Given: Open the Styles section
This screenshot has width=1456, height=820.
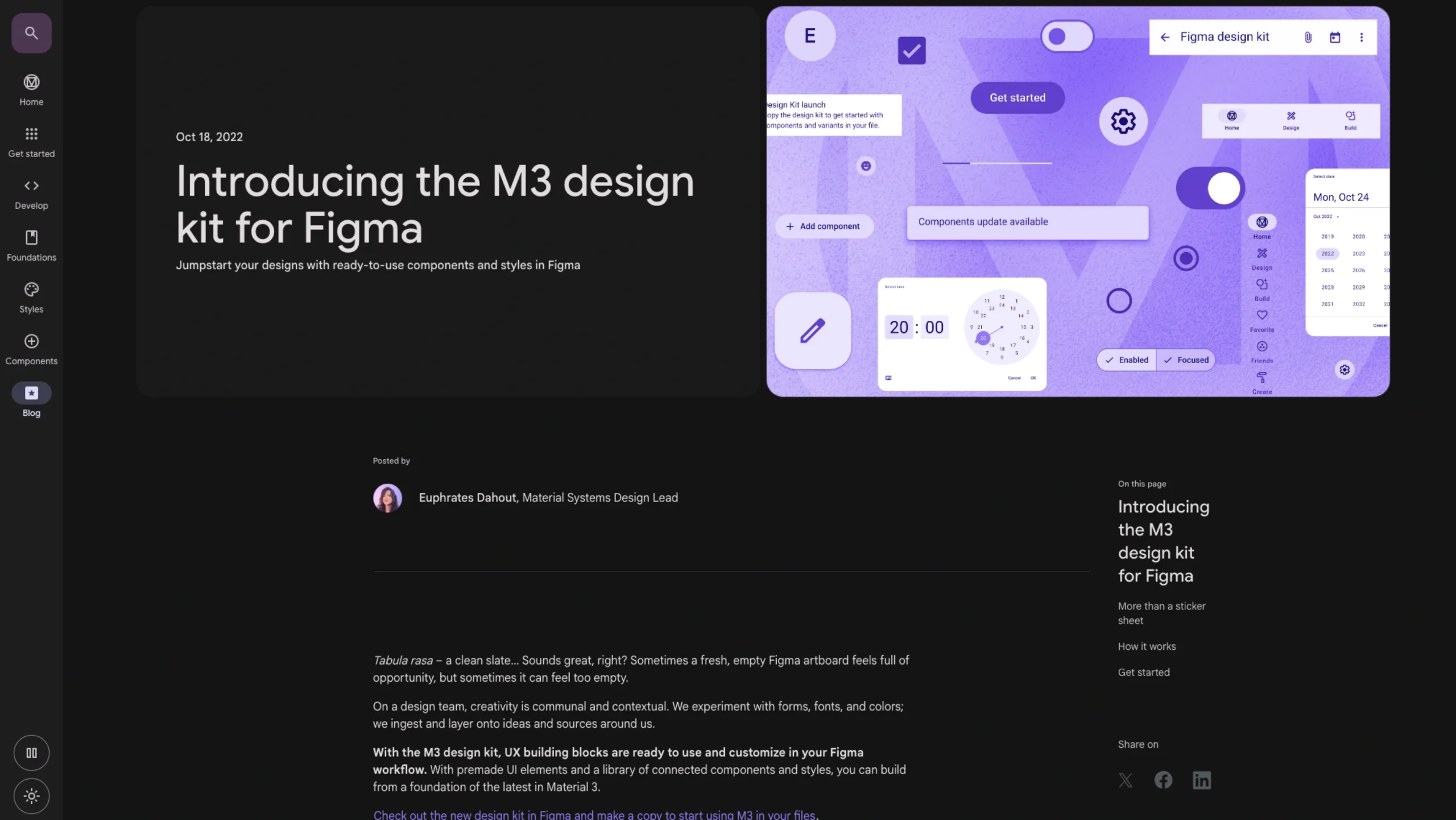Looking at the screenshot, I should click(31, 297).
